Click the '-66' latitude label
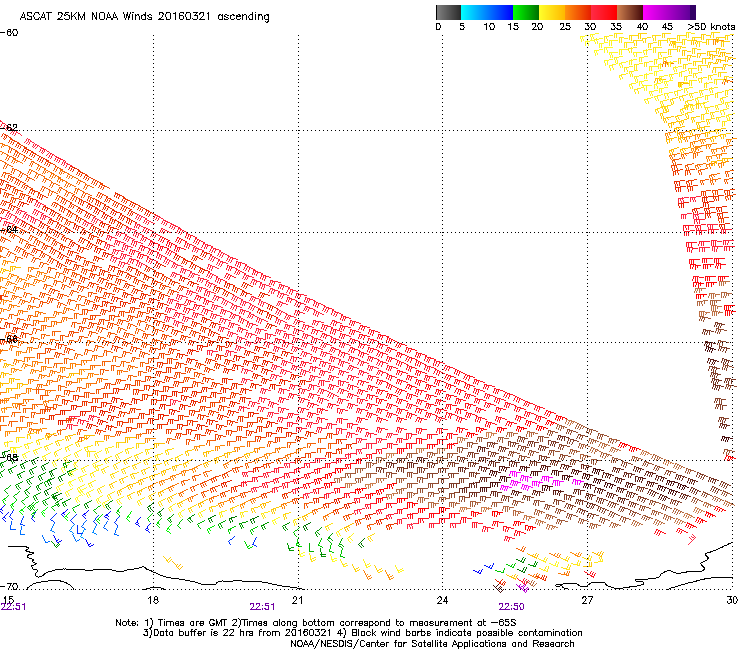The height and width of the screenshot is (650, 740). click(9, 339)
